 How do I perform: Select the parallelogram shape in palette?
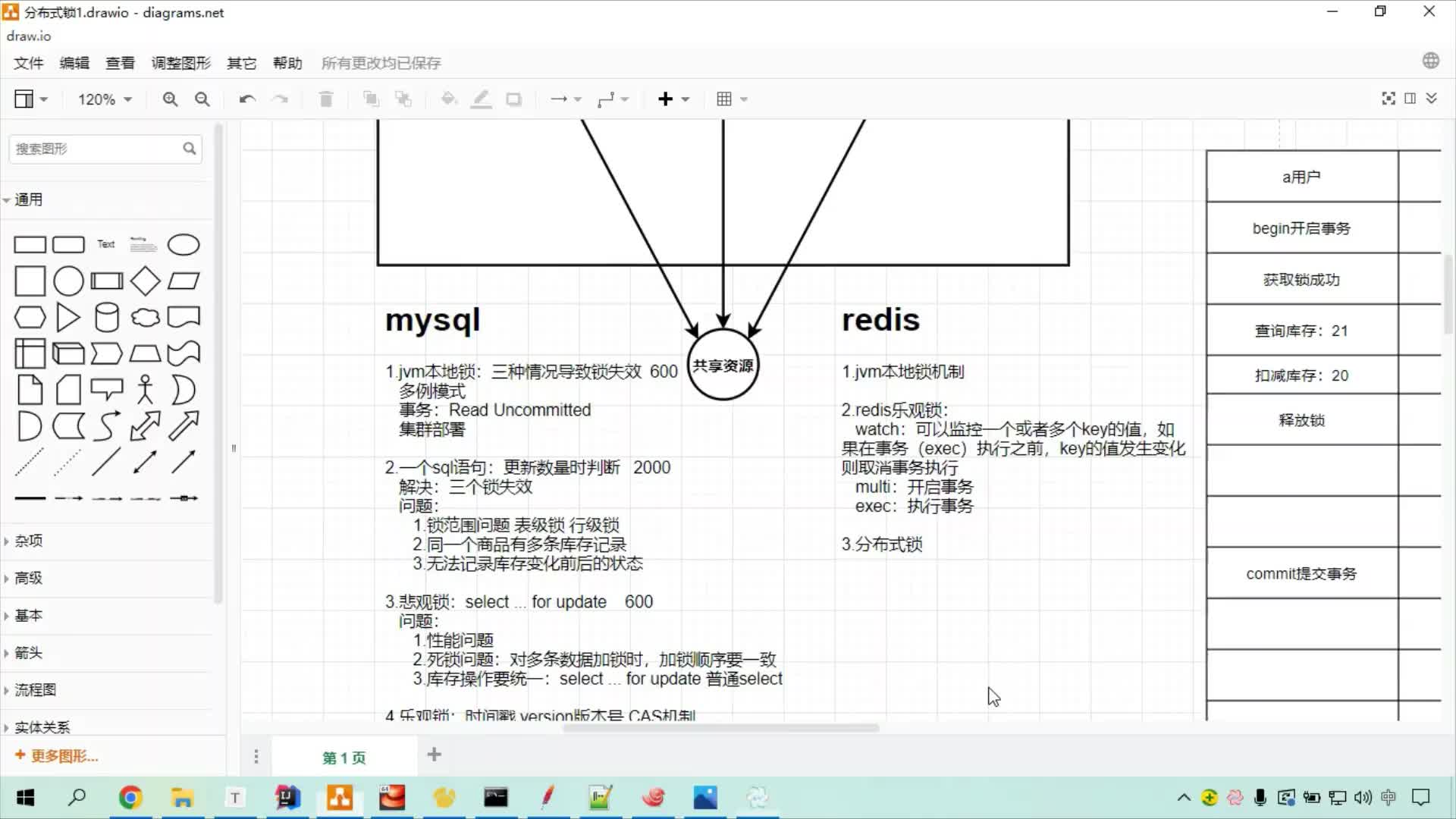point(184,281)
